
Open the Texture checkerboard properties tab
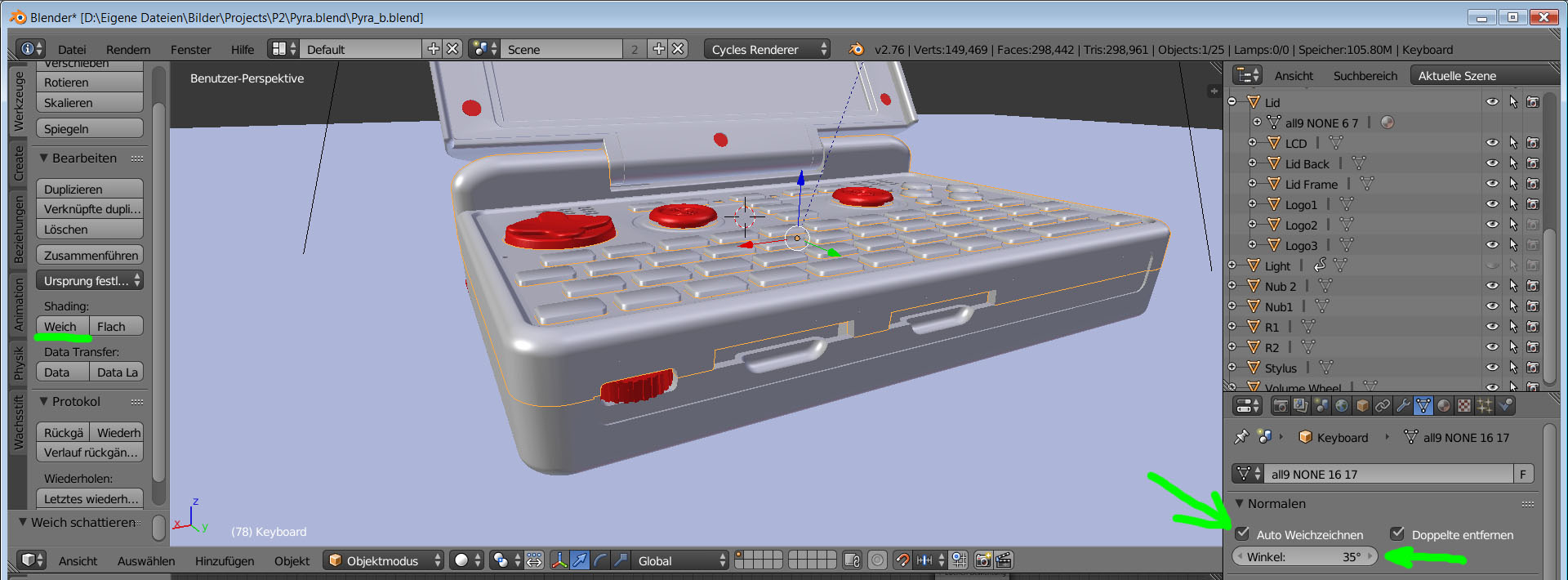1464,405
